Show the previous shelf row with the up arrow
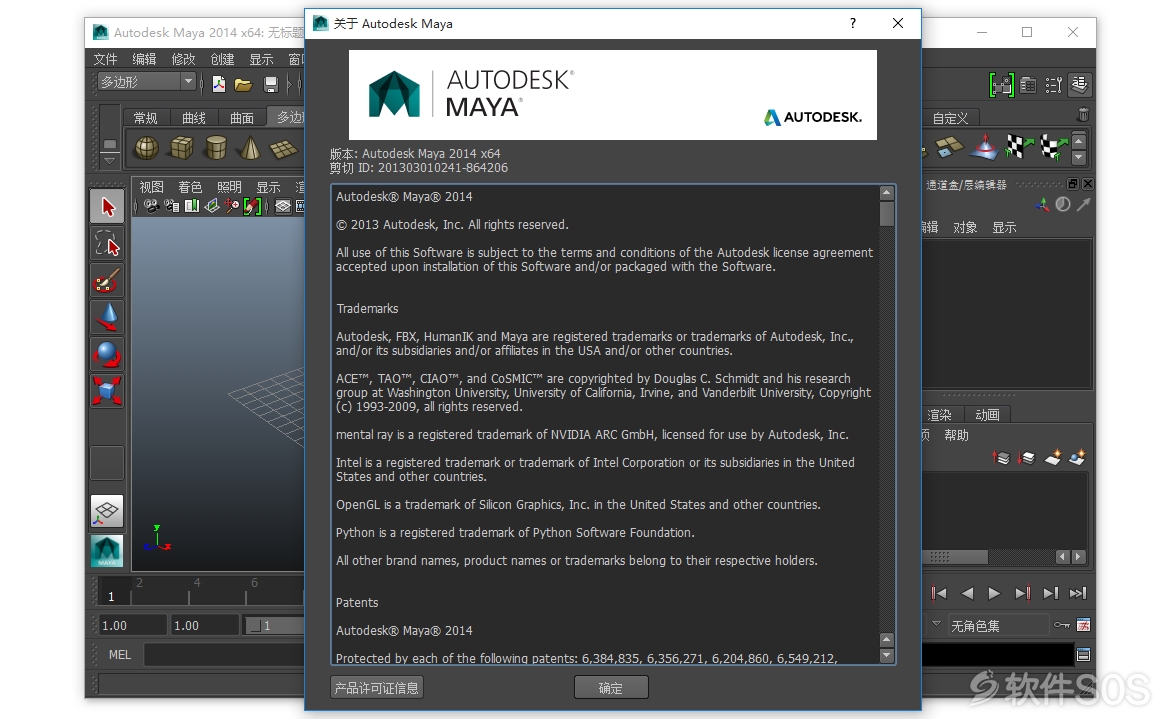 (x=1078, y=140)
